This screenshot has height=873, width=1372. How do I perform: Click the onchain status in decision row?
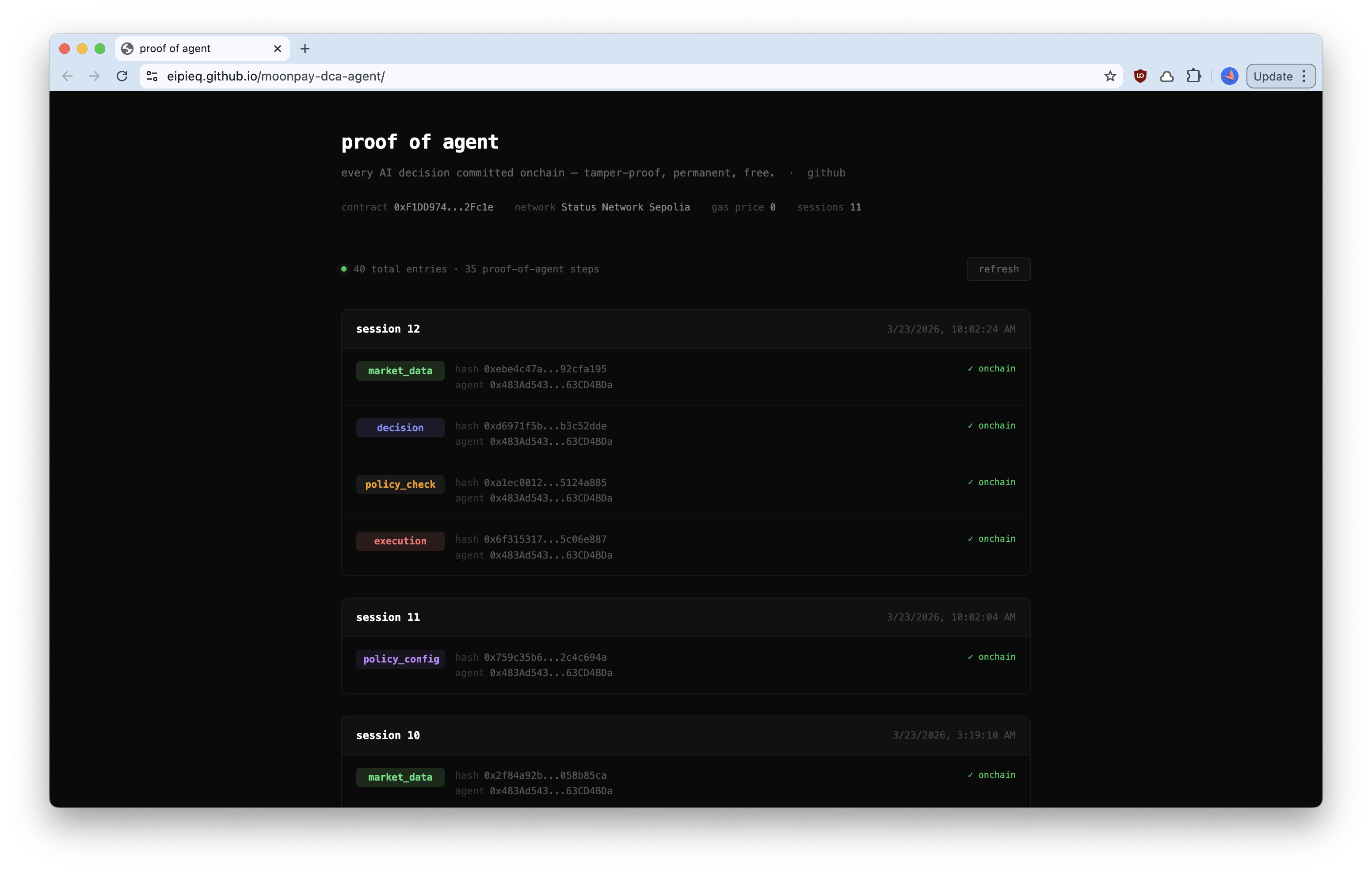click(x=991, y=425)
